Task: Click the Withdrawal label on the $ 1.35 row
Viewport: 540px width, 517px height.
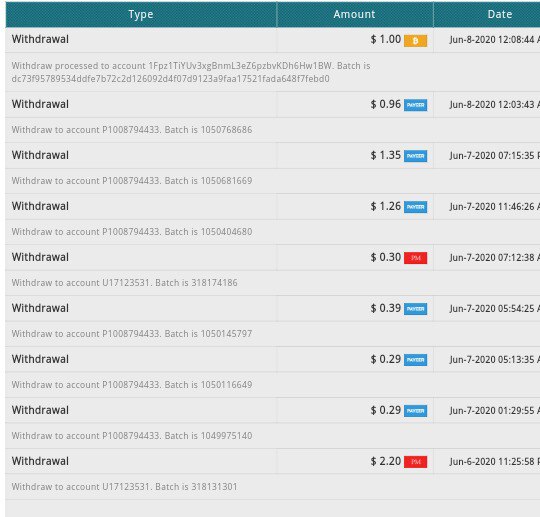Action: tap(40, 155)
